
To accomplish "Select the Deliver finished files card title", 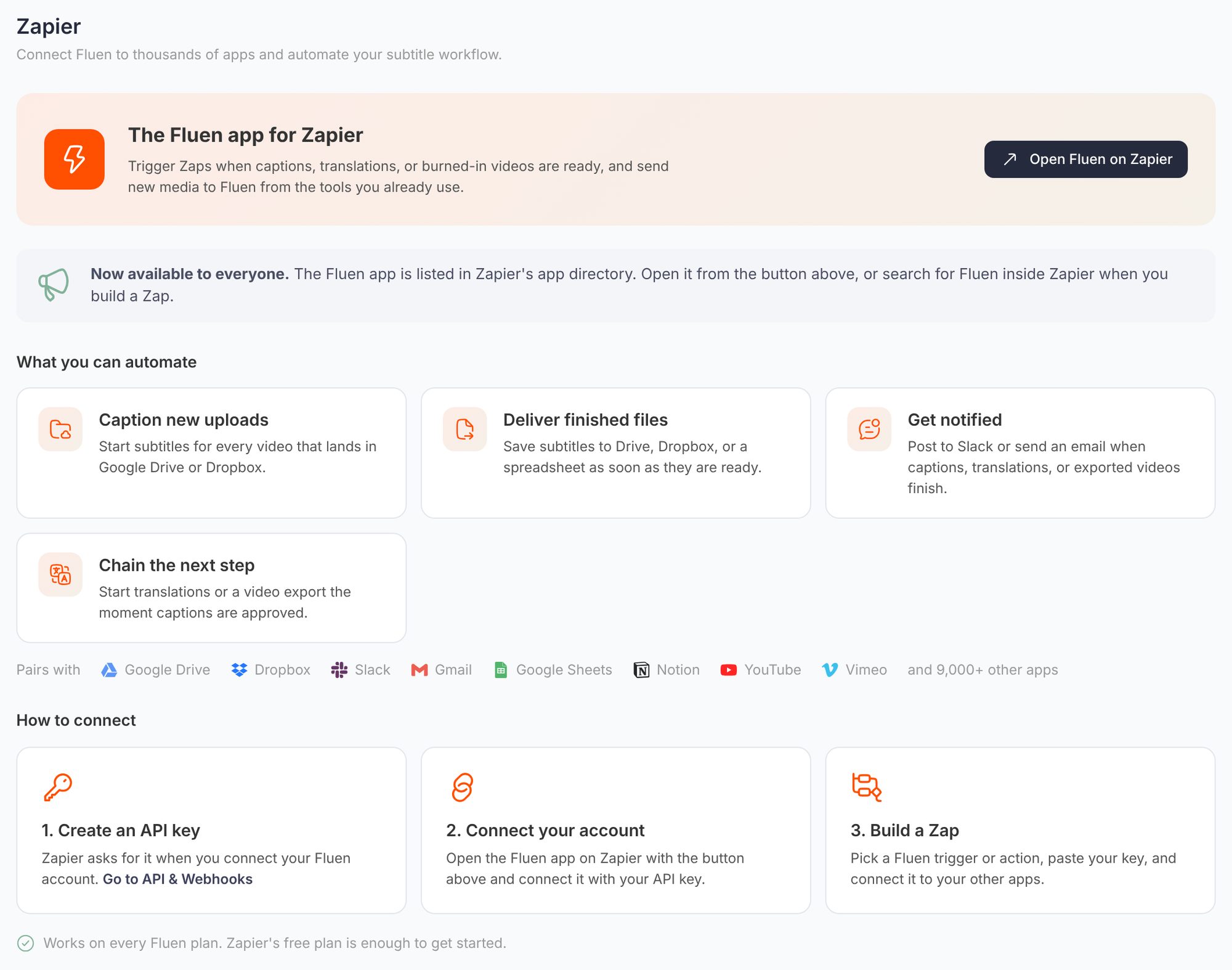I will coord(585,420).
